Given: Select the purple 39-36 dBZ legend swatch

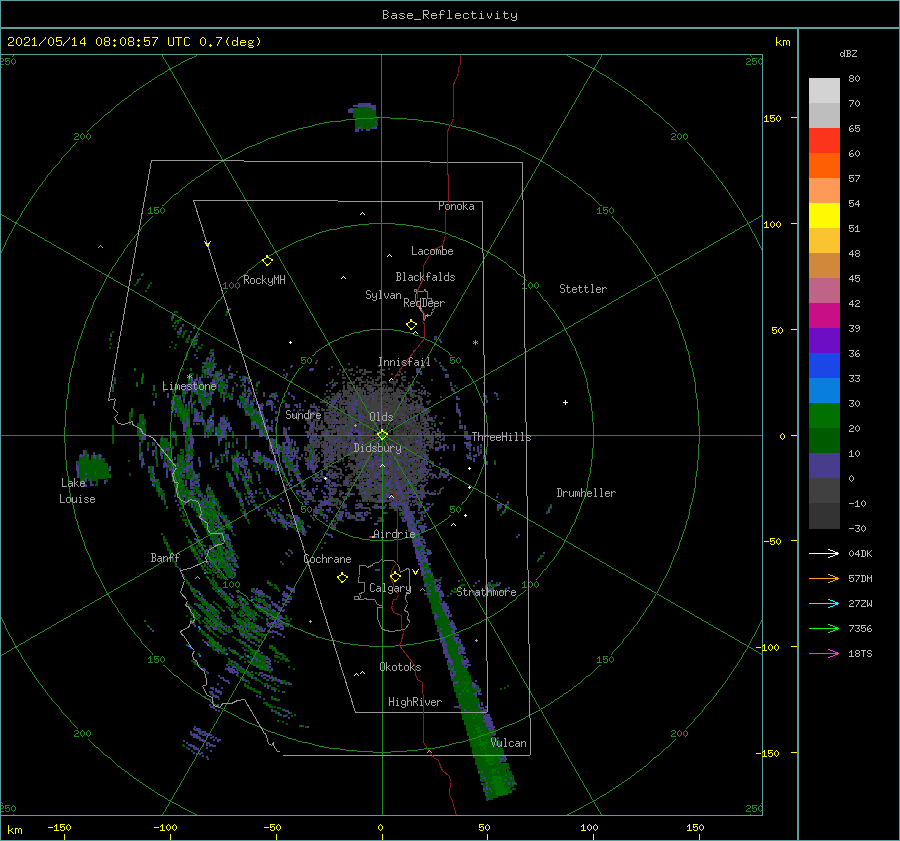Looking at the screenshot, I should [824, 341].
